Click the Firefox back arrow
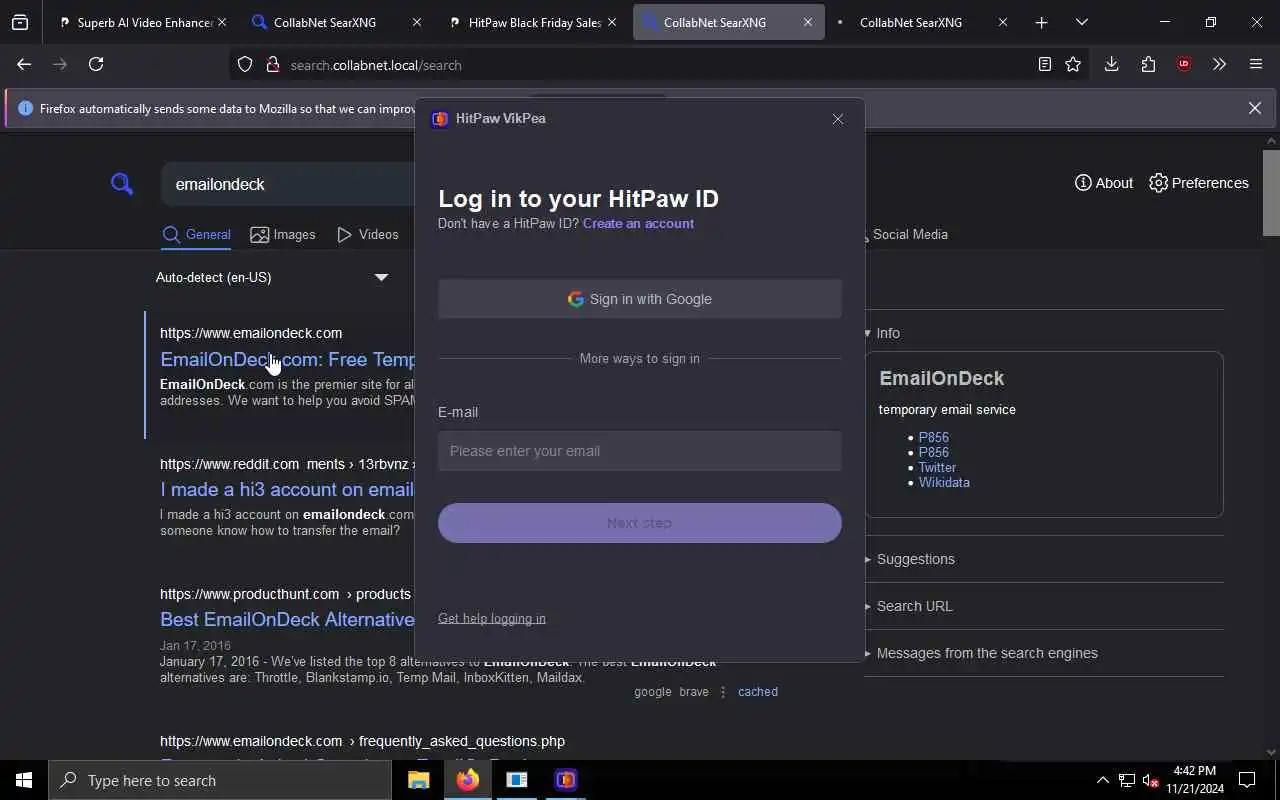1280x800 pixels. [x=24, y=64]
